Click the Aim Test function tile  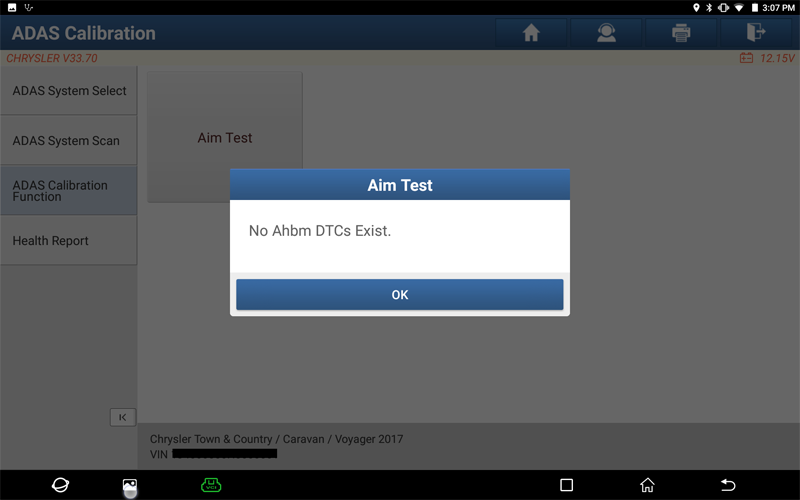coord(225,137)
